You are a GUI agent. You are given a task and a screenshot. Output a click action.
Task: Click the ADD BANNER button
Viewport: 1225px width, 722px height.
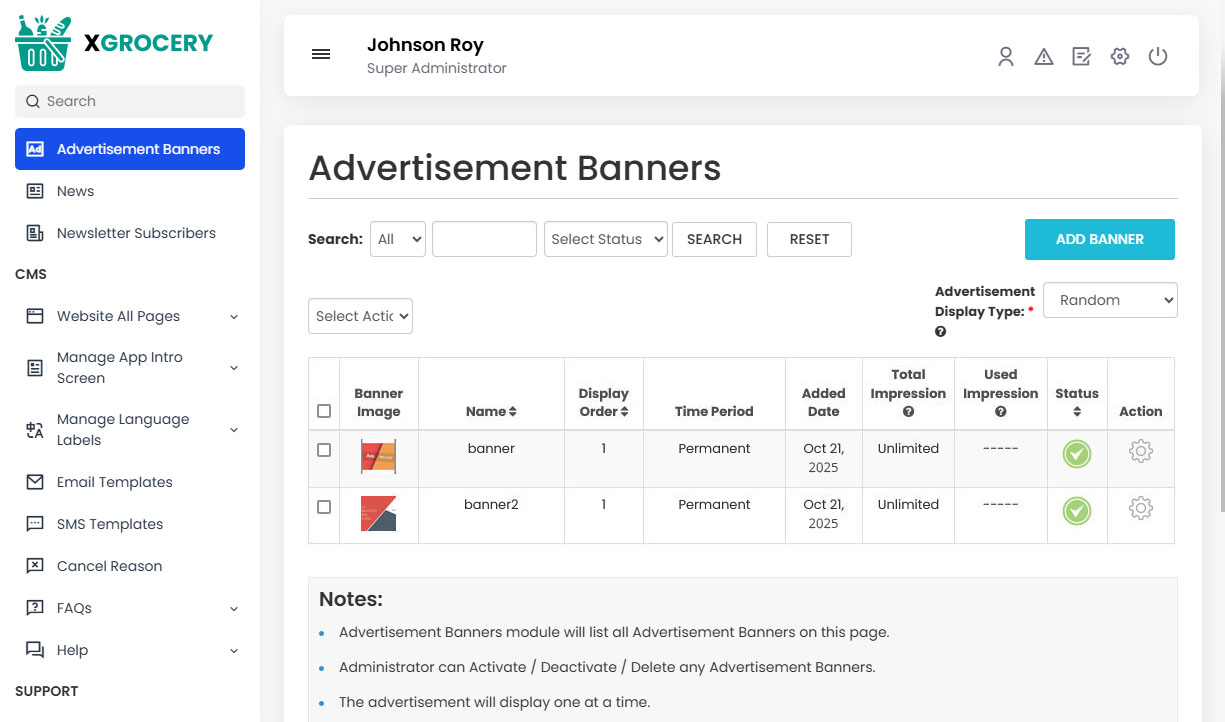pos(1100,239)
